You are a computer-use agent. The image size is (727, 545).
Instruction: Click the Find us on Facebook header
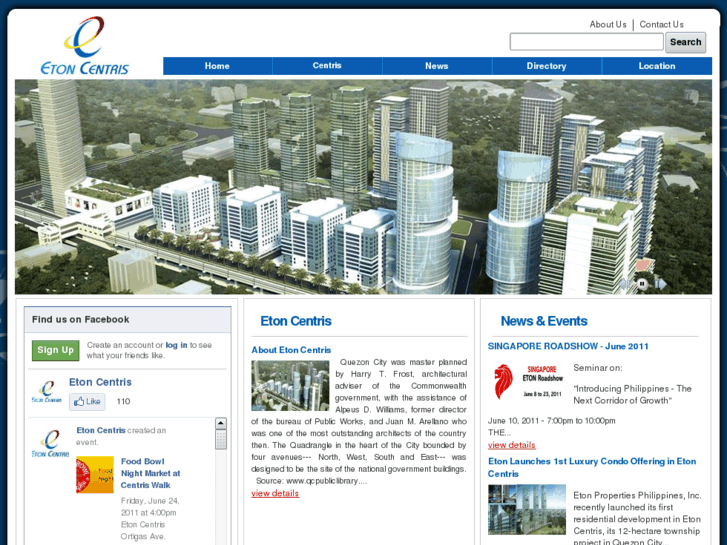tap(128, 320)
